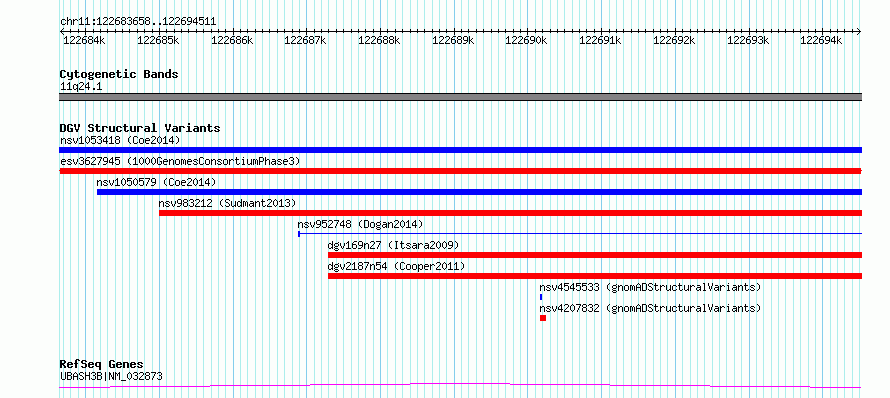The width and height of the screenshot is (890, 398).
Task: Click the magenta UBASH3B gene line
Action: pyautogui.click(x=460, y=386)
